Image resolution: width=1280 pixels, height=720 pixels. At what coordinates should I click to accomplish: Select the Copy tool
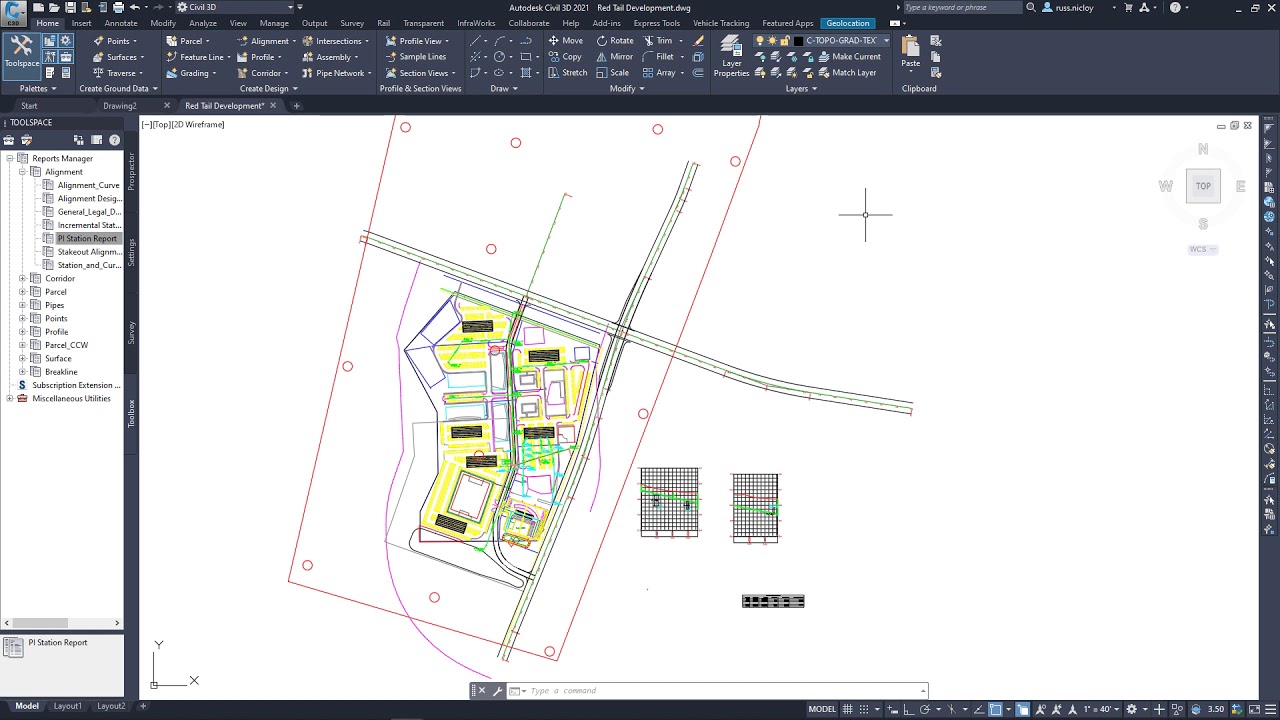tap(564, 57)
